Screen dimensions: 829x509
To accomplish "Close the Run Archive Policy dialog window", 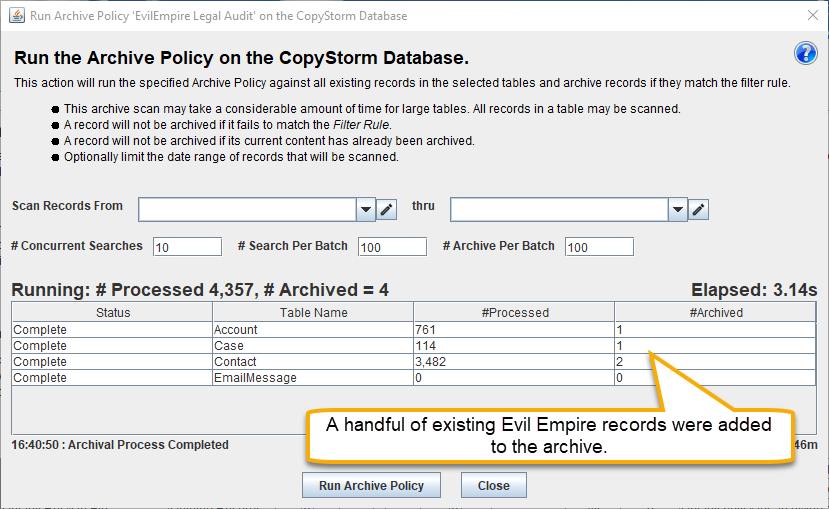I will pos(813,15).
